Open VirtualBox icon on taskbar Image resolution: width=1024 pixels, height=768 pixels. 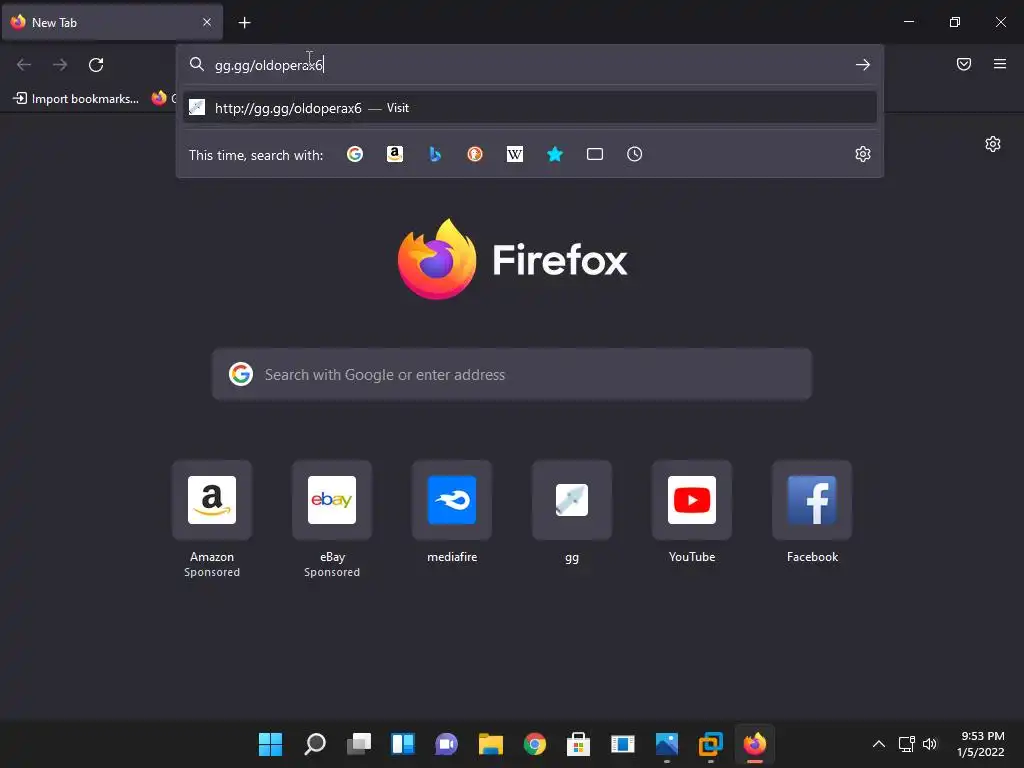click(x=711, y=744)
